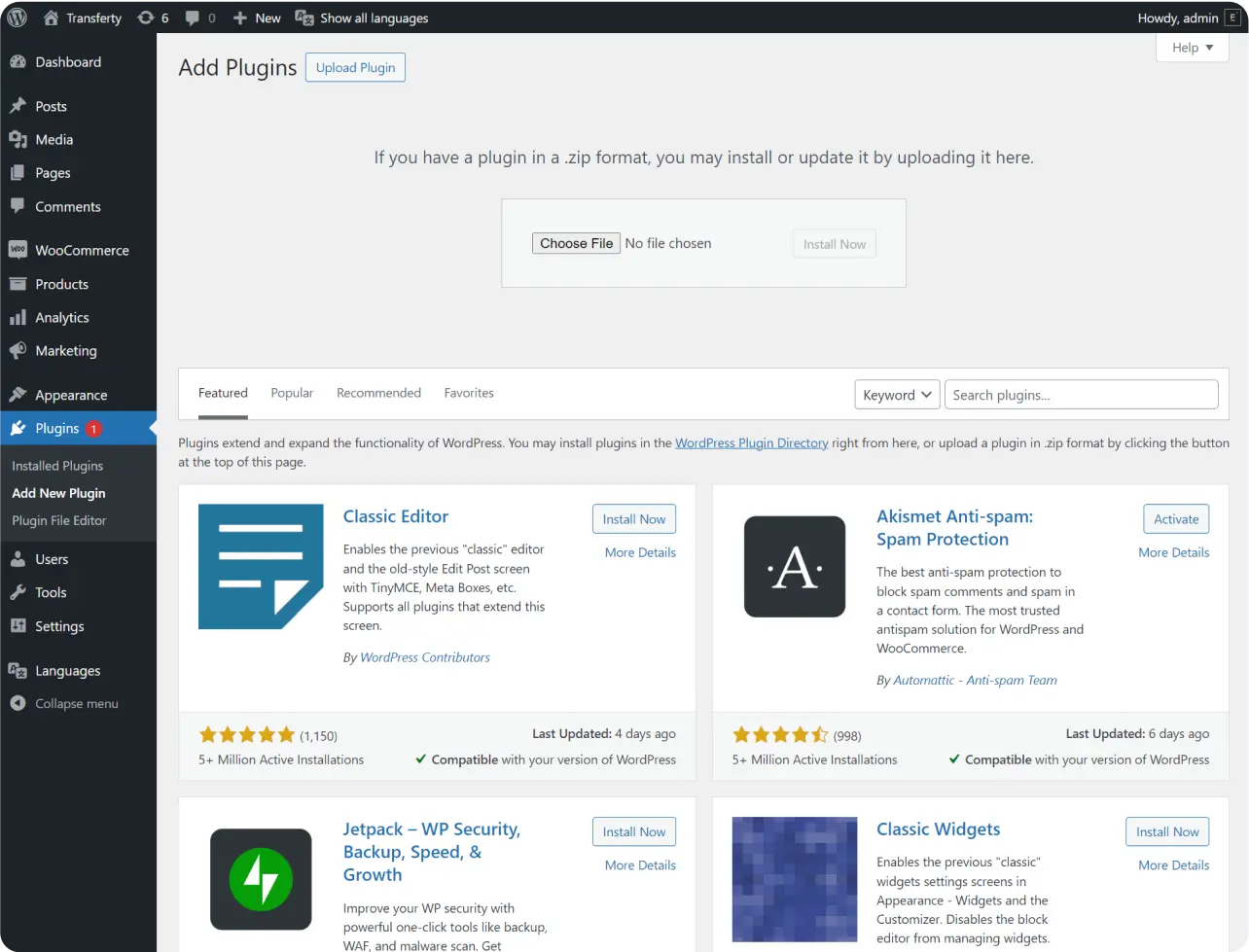Click the Appearance paintbrush icon
This screenshot has width=1249, height=952.
(x=18, y=395)
